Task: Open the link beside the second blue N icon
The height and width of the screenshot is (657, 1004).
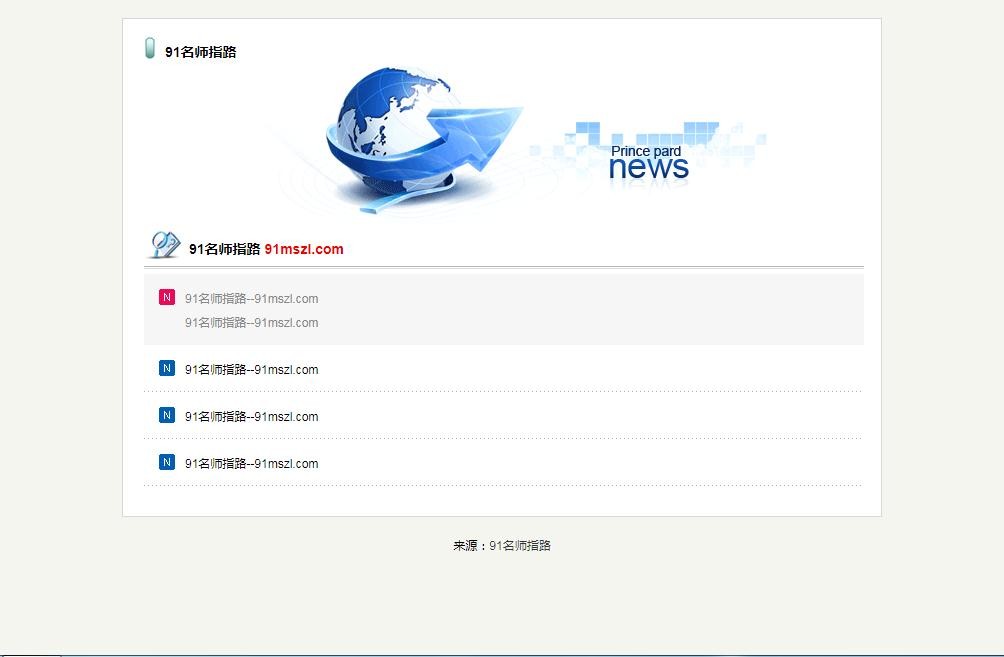Action: [x=252, y=416]
